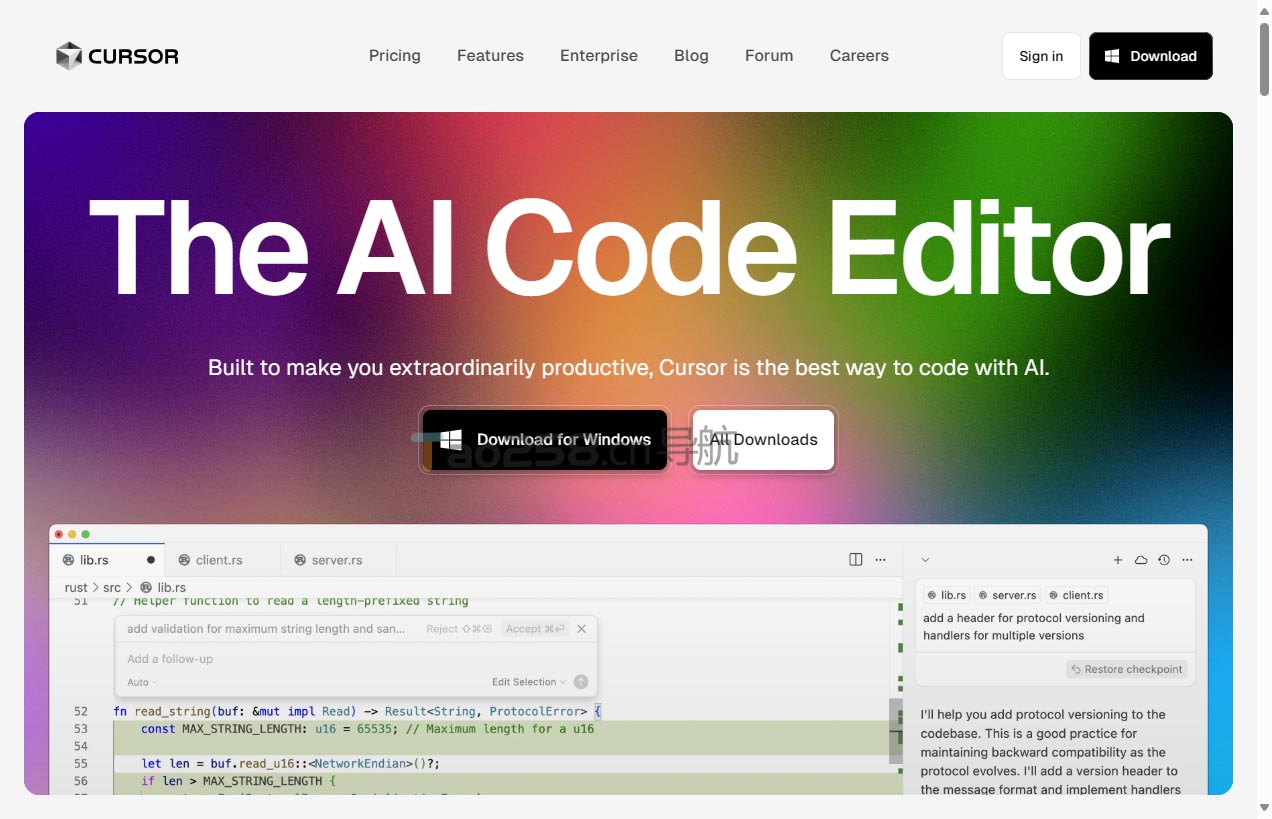Screen dimensions: 1272x819
Task: Open the All Downloads page
Action: (x=764, y=440)
